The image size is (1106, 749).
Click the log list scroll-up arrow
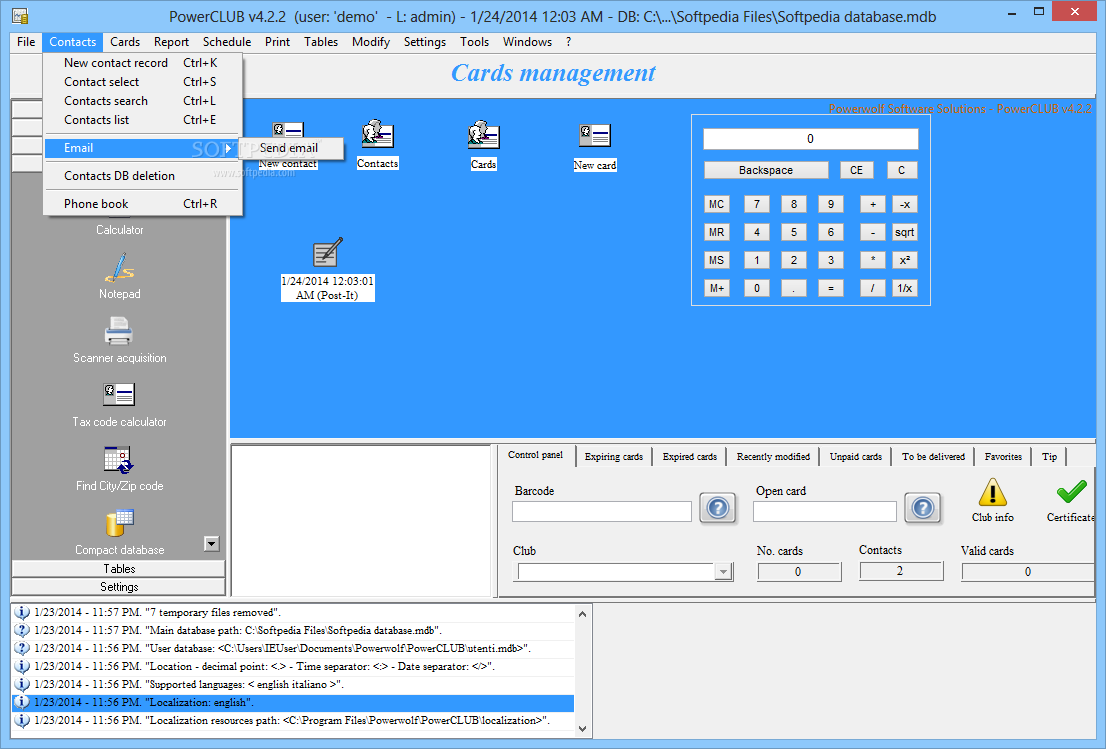(583, 614)
